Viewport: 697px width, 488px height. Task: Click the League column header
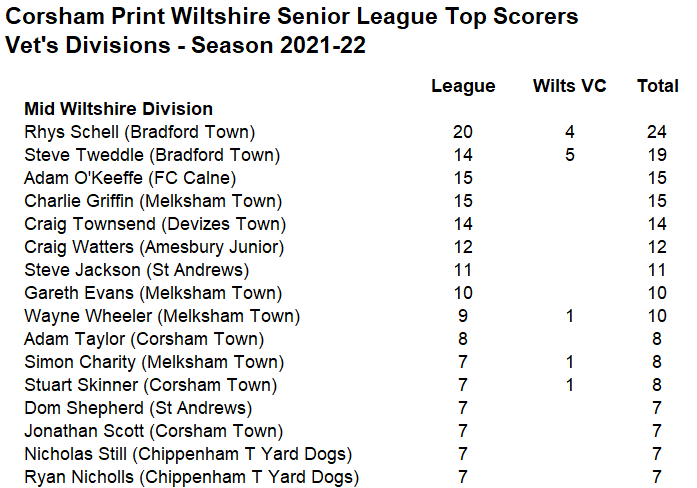[463, 86]
